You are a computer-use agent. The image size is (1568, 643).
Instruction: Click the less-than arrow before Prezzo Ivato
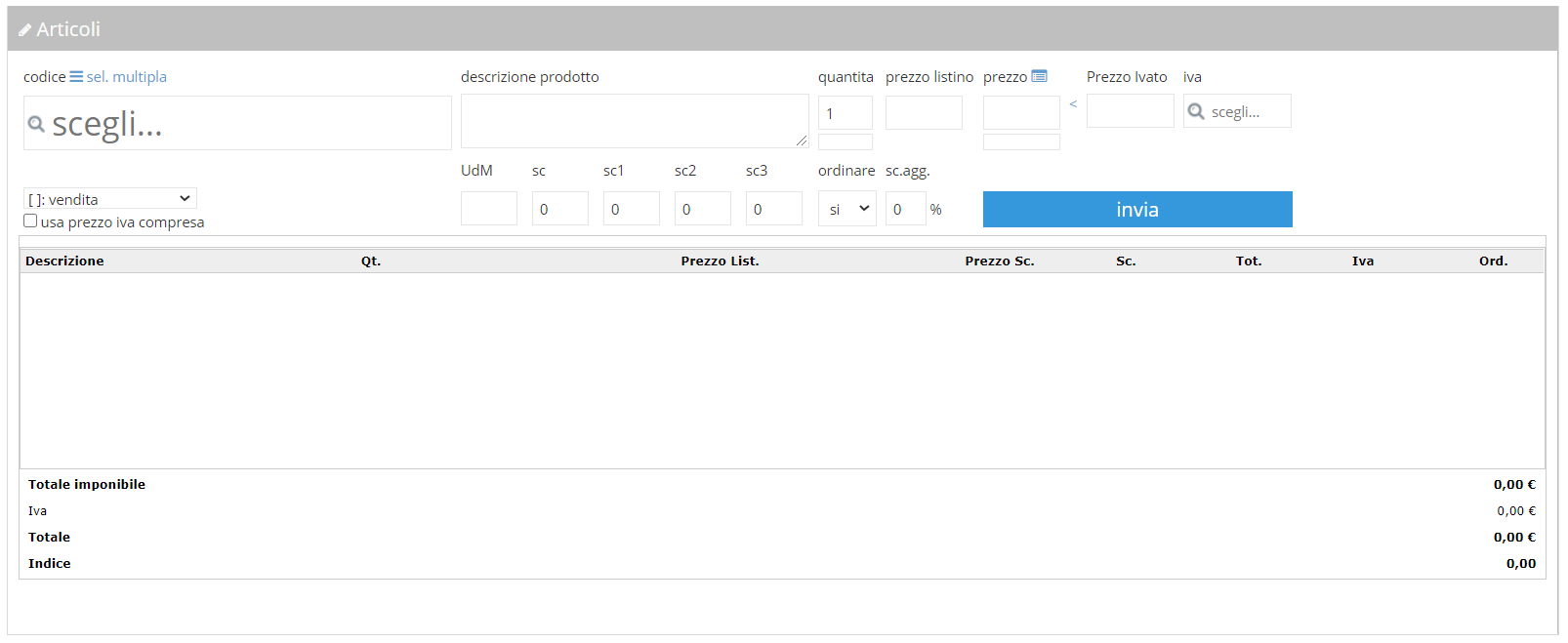1073,104
